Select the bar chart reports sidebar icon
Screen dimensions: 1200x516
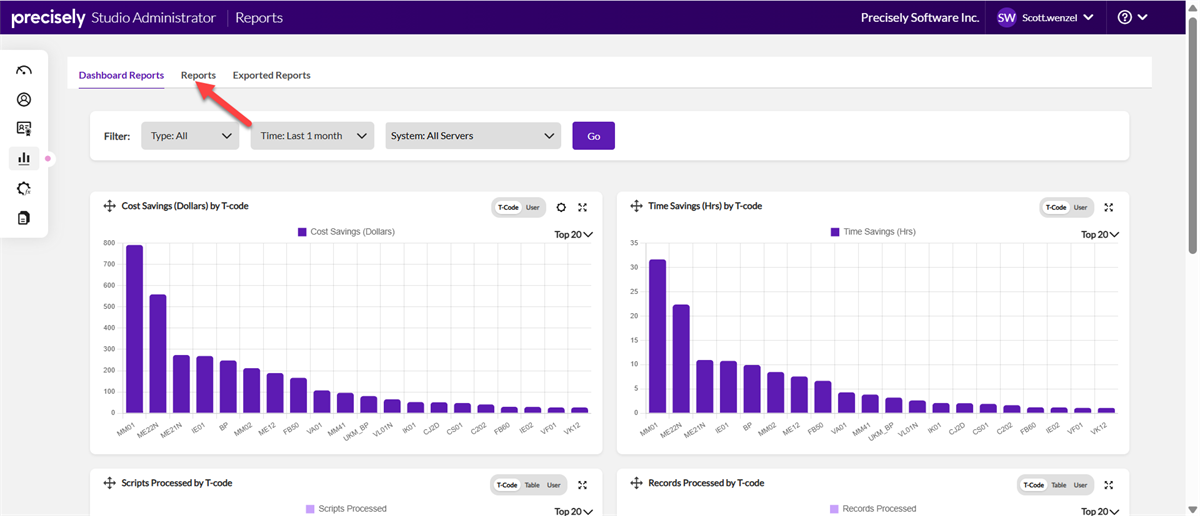point(24,158)
